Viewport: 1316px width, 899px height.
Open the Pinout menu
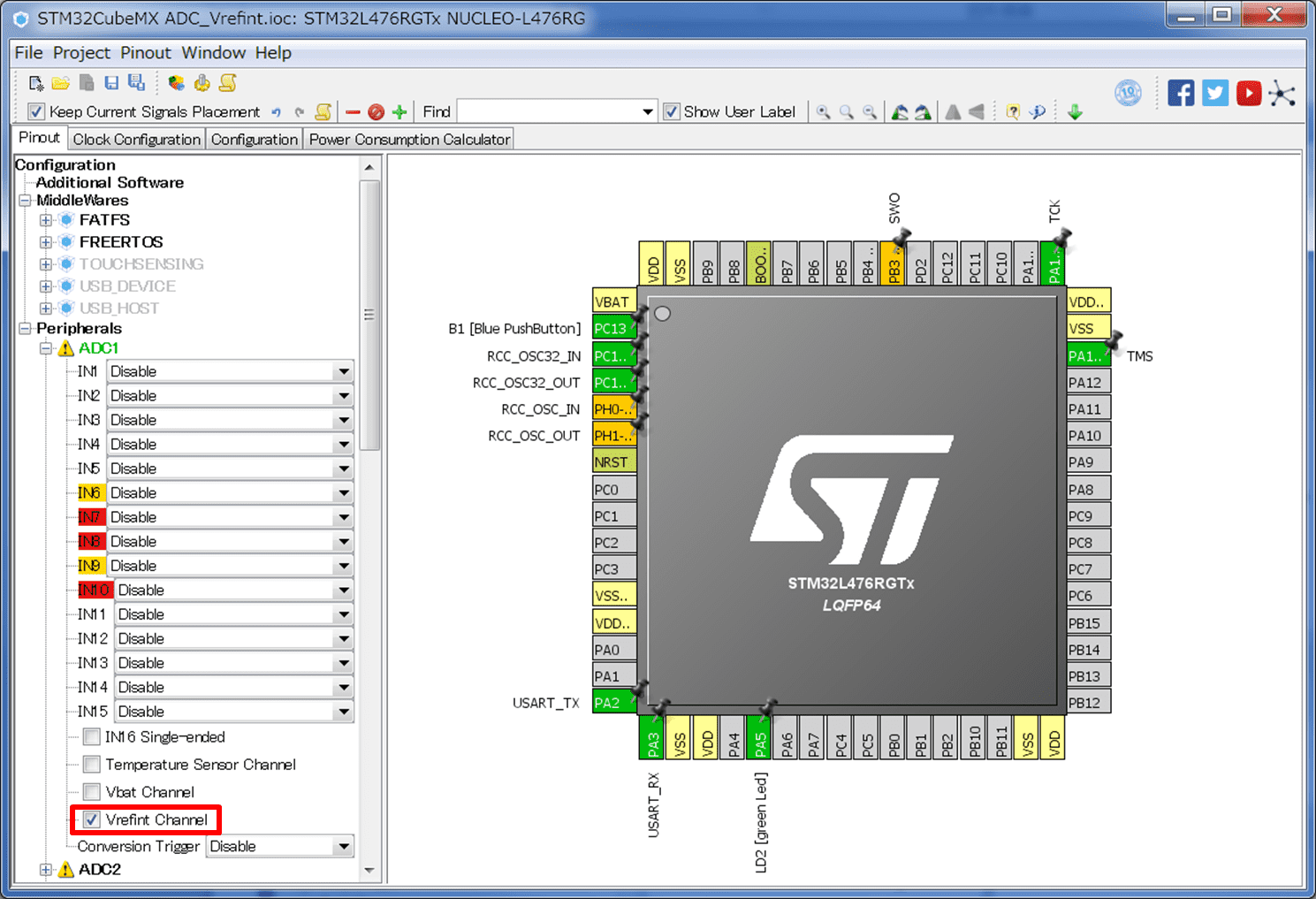[x=145, y=53]
